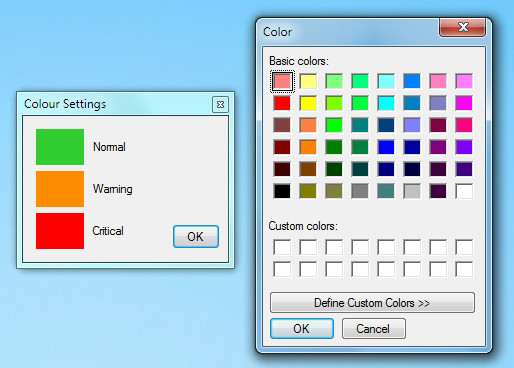Choose the magenta basic color swatch

tap(464, 103)
